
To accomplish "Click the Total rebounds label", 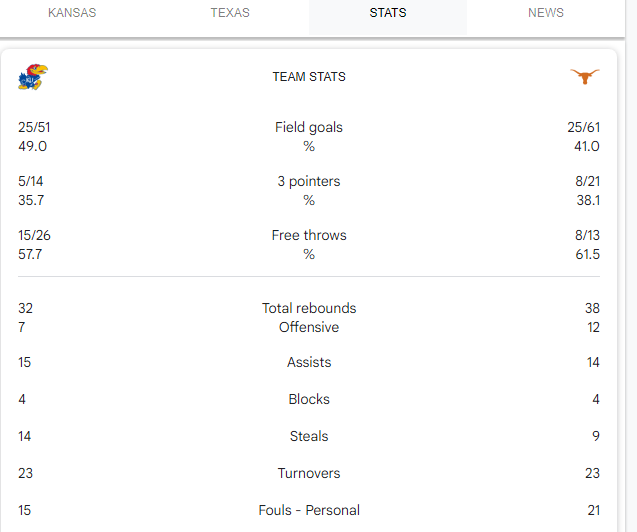I will point(309,309).
